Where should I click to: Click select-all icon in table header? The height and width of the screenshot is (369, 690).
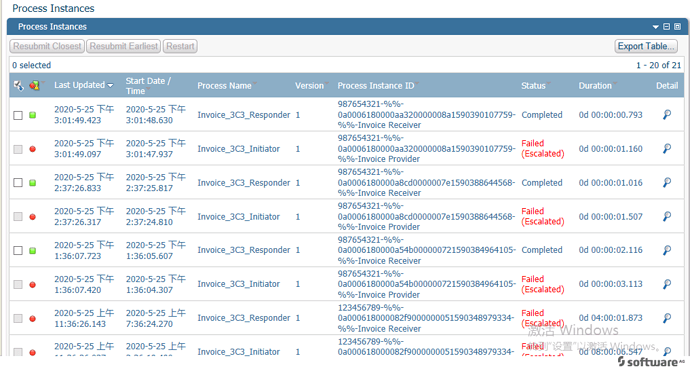18,85
